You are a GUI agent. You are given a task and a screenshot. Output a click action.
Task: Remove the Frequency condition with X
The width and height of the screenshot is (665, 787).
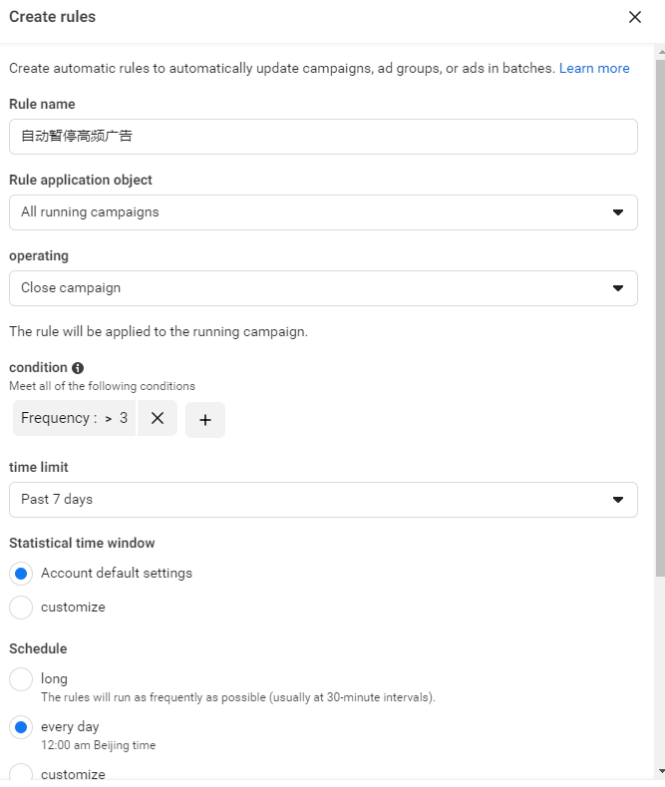click(x=157, y=418)
